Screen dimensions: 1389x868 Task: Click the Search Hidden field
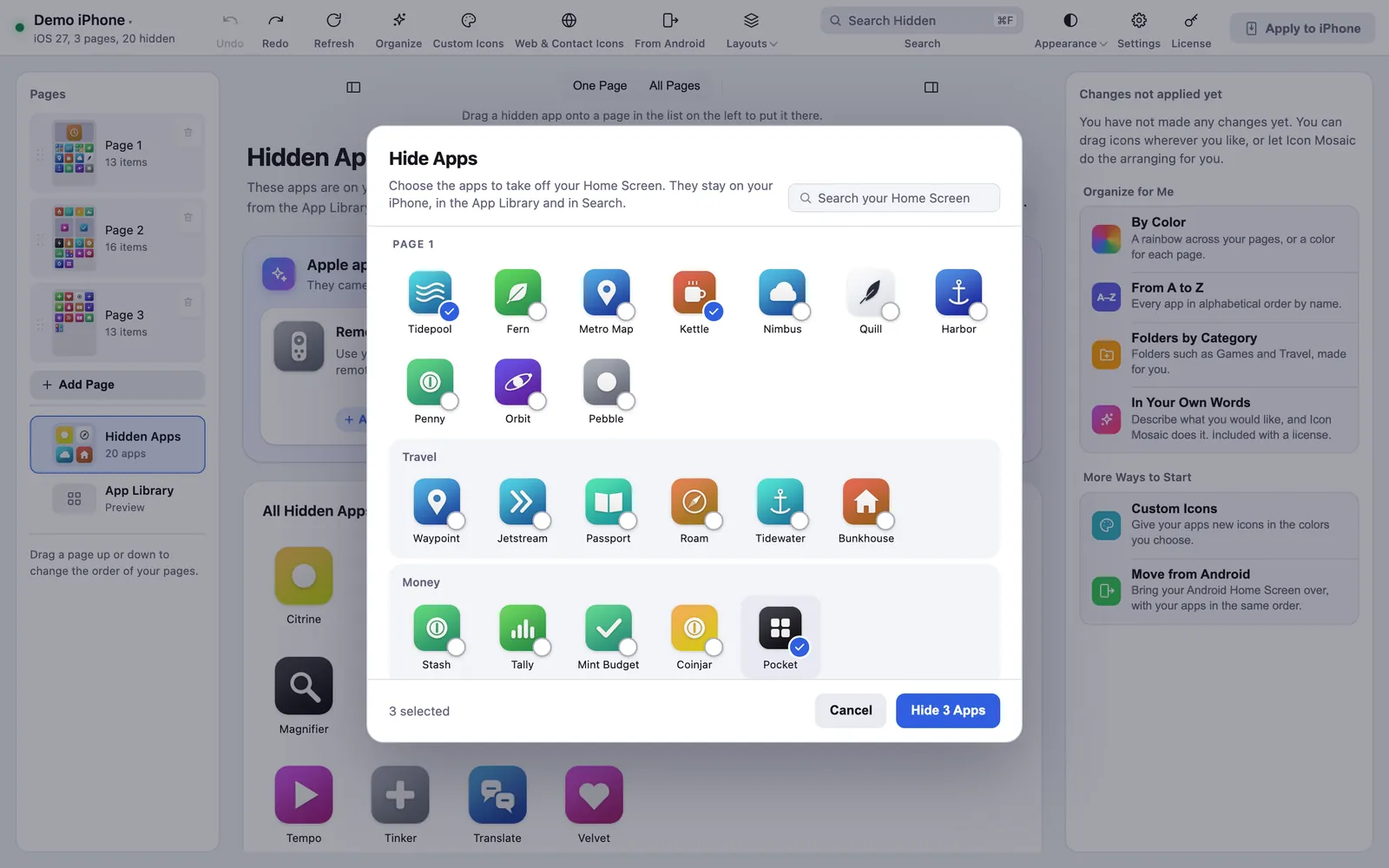point(922,20)
